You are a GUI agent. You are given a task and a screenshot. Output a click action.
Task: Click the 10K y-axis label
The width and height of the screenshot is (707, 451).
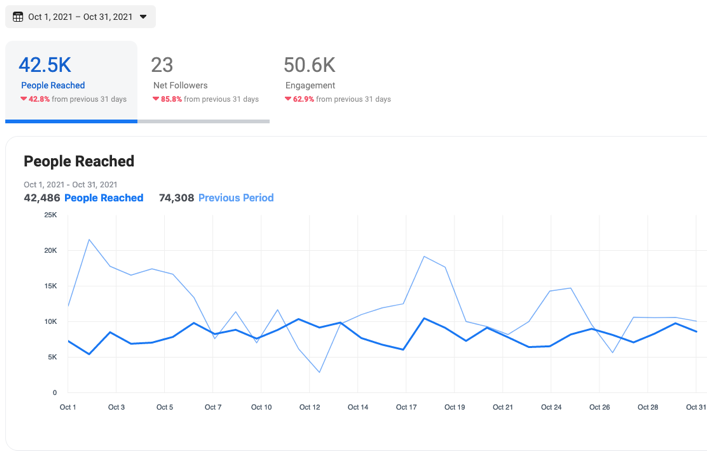(x=50, y=322)
